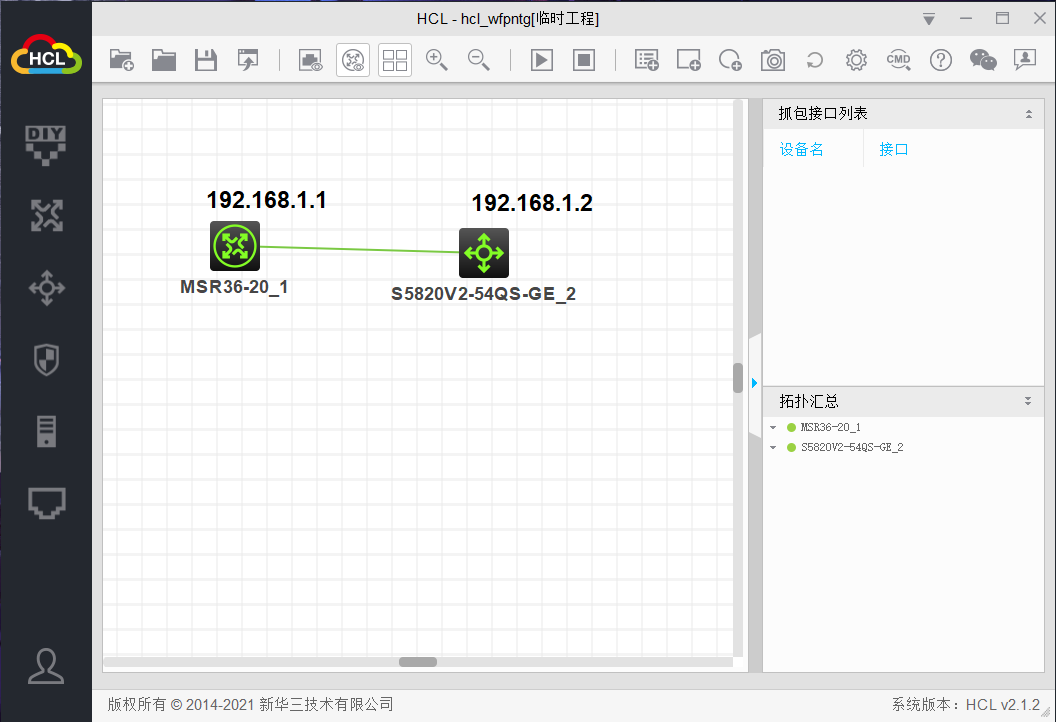Expand MSR36-20_1 in the topology summary
The height and width of the screenshot is (722, 1056).
click(x=773, y=428)
